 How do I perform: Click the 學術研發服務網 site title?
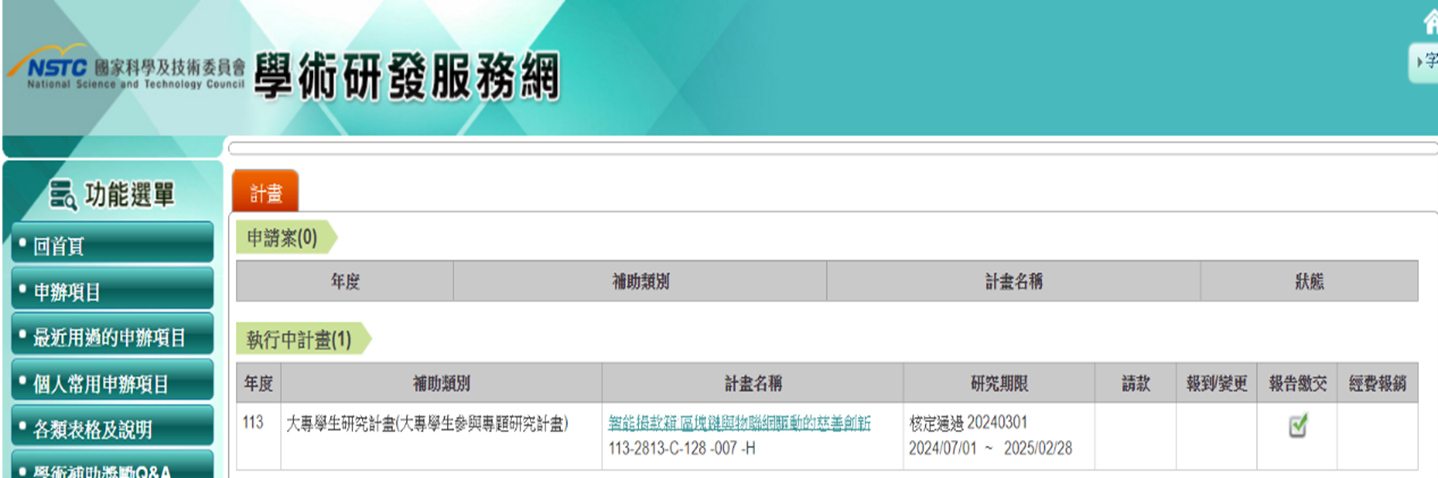coord(407,76)
